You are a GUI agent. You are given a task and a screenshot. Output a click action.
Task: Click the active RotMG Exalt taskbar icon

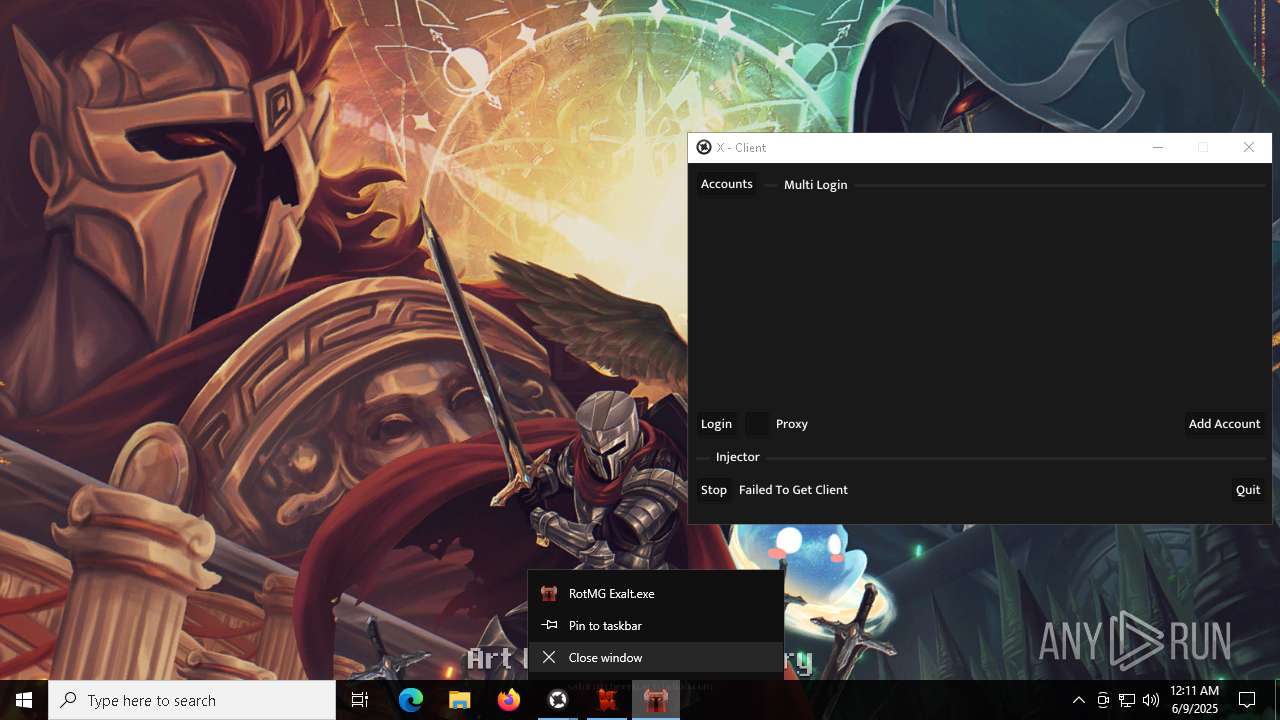pyautogui.click(x=656, y=700)
